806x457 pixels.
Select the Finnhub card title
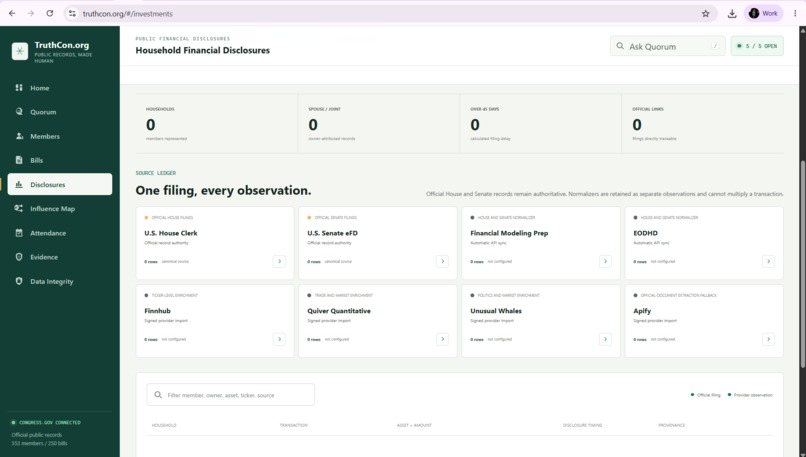point(157,310)
